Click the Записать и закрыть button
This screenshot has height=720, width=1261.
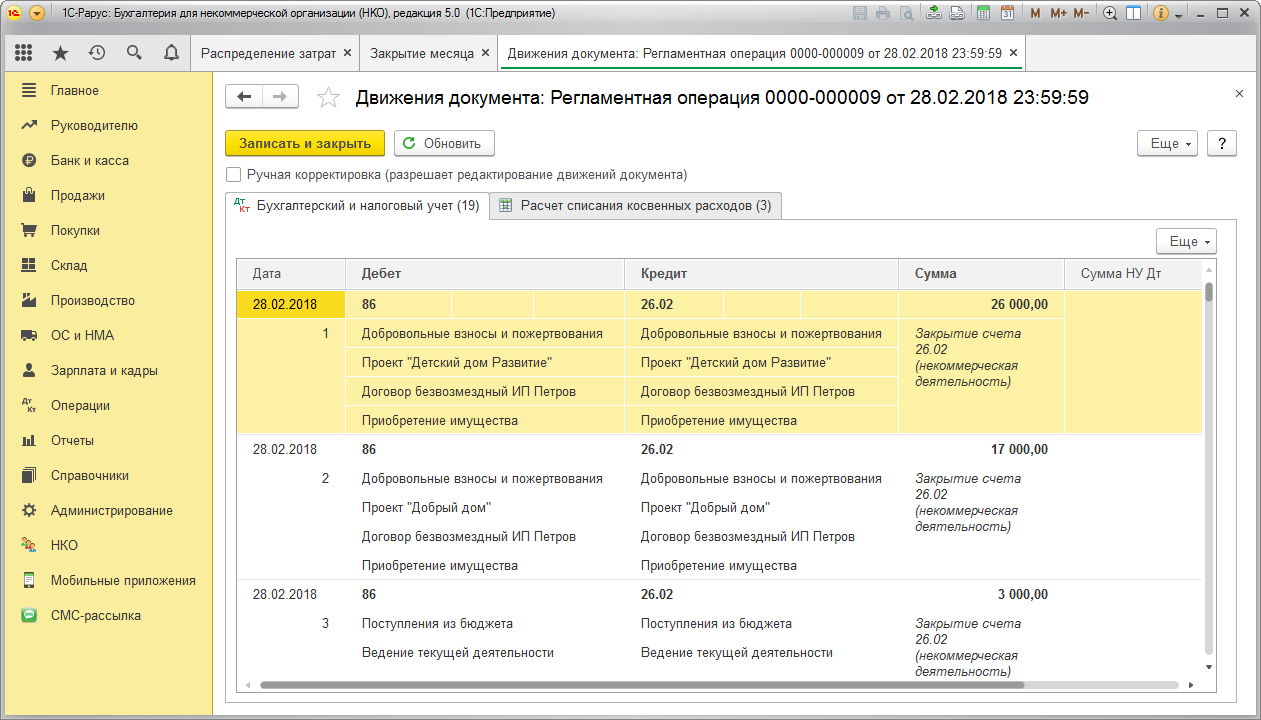click(x=304, y=143)
